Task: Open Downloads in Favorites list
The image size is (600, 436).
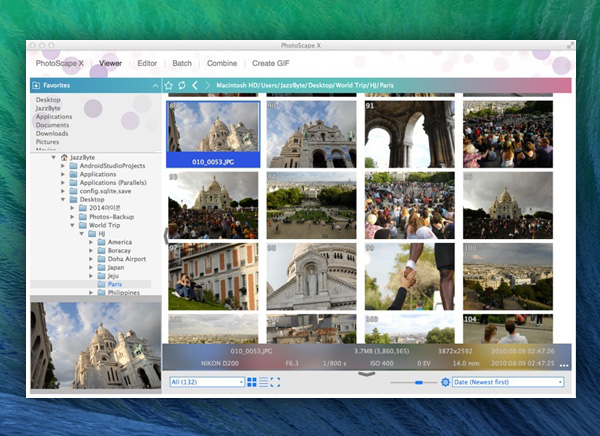Action: click(x=52, y=134)
